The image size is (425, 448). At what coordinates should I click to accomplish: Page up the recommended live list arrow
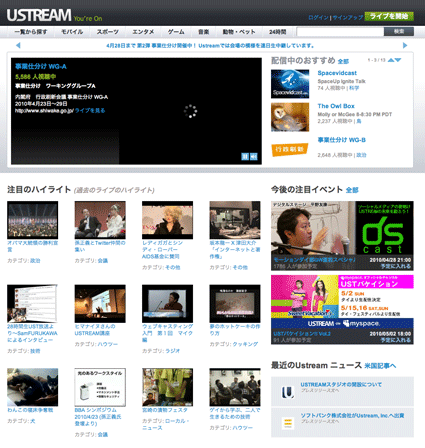[x=391, y=60]
